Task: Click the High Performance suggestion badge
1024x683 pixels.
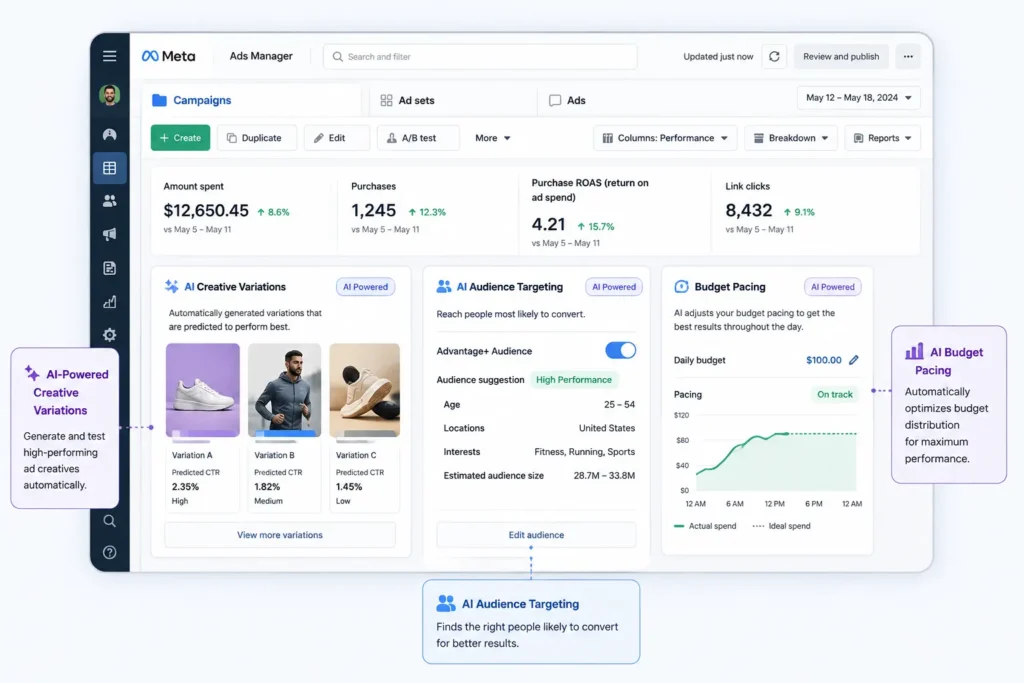Action: [x=573, y=379]
